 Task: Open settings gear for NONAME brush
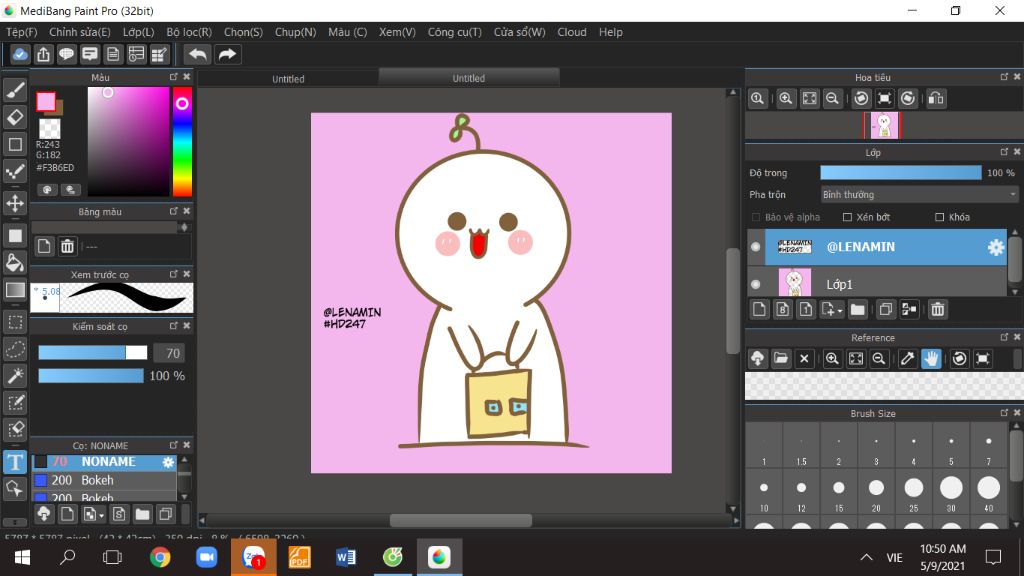point(168,462)
